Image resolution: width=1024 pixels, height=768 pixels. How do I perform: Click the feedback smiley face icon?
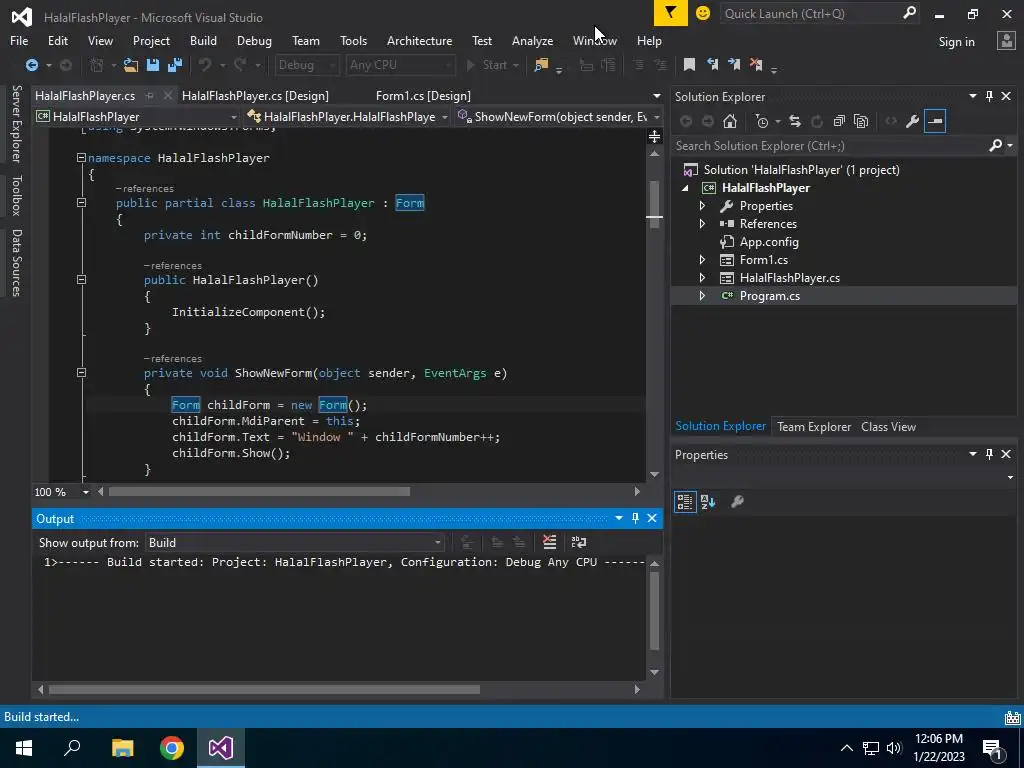coord(703,13)
